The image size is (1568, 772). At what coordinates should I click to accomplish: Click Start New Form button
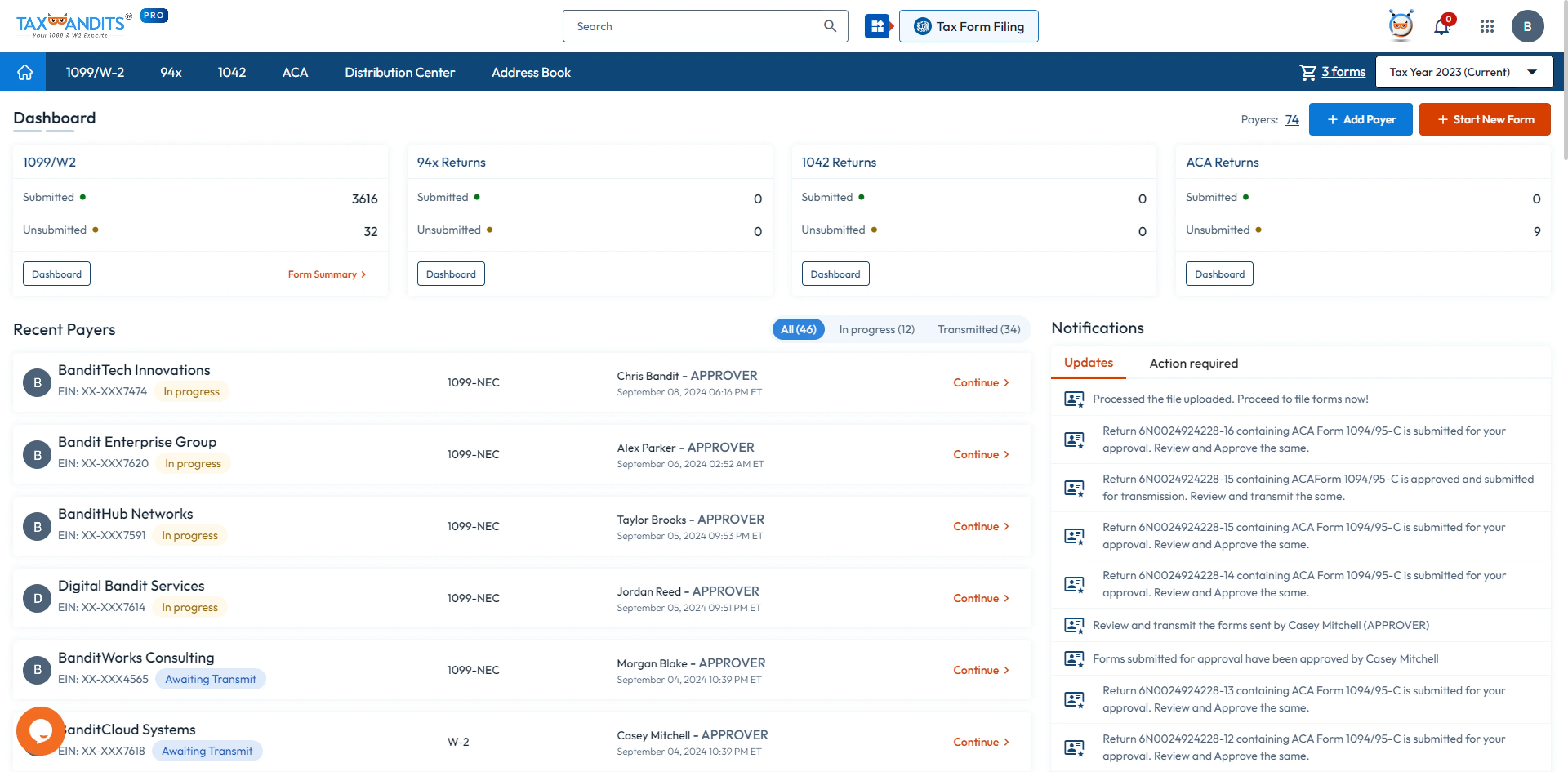tap(1485, 119)
